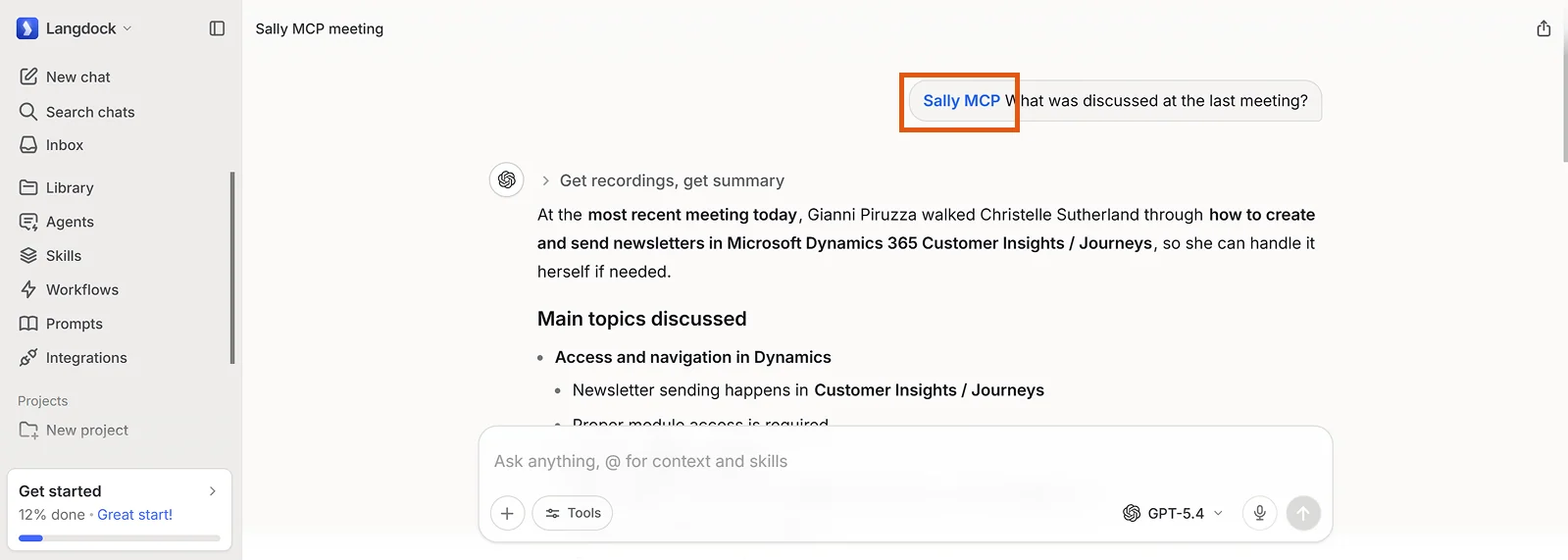Click the Skills layers icon

[28, 255]
